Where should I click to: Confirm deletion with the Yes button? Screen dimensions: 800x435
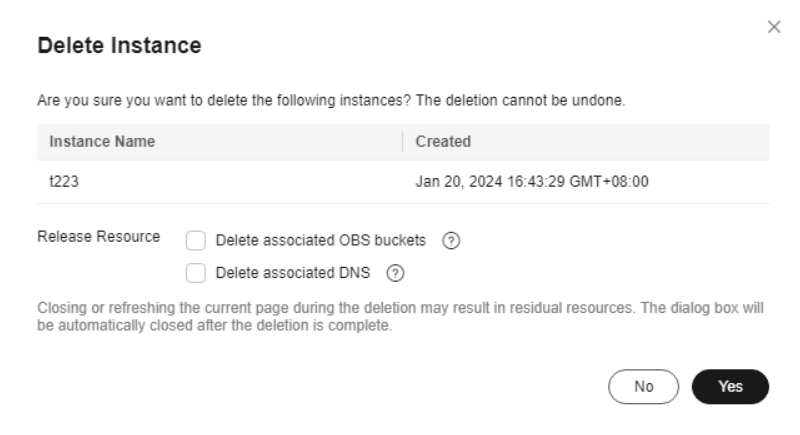click(730, 387)
